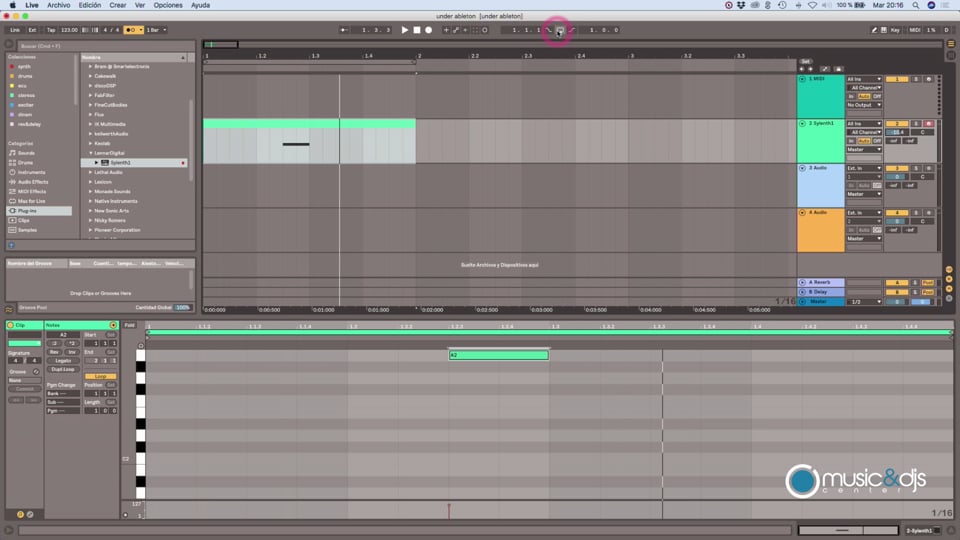This screenshot has height=540, width=960.
Task: Toggle the clip activator circle
Action: pos(10,325)
